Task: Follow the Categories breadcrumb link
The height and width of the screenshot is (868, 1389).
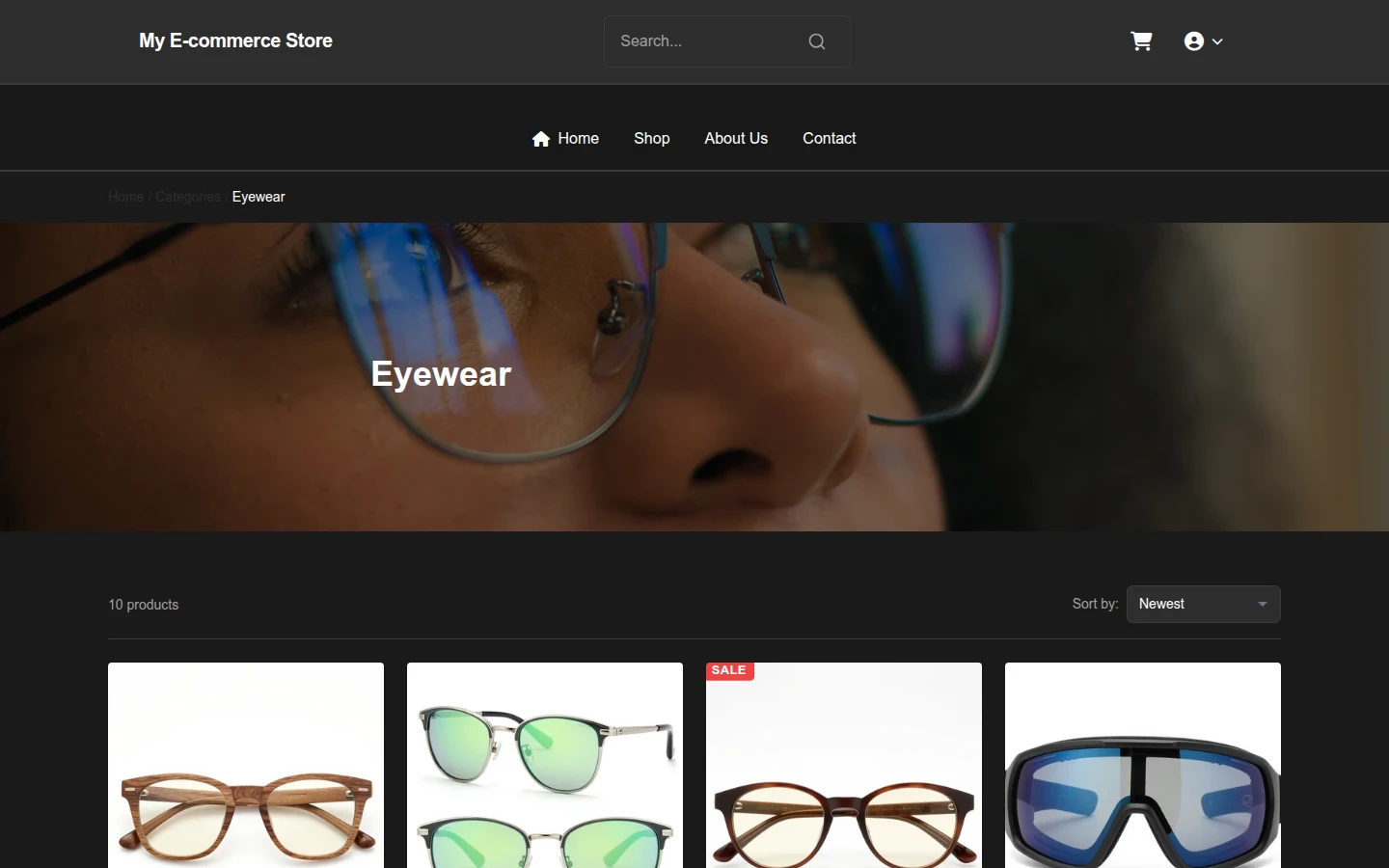Action: (188, 197)
